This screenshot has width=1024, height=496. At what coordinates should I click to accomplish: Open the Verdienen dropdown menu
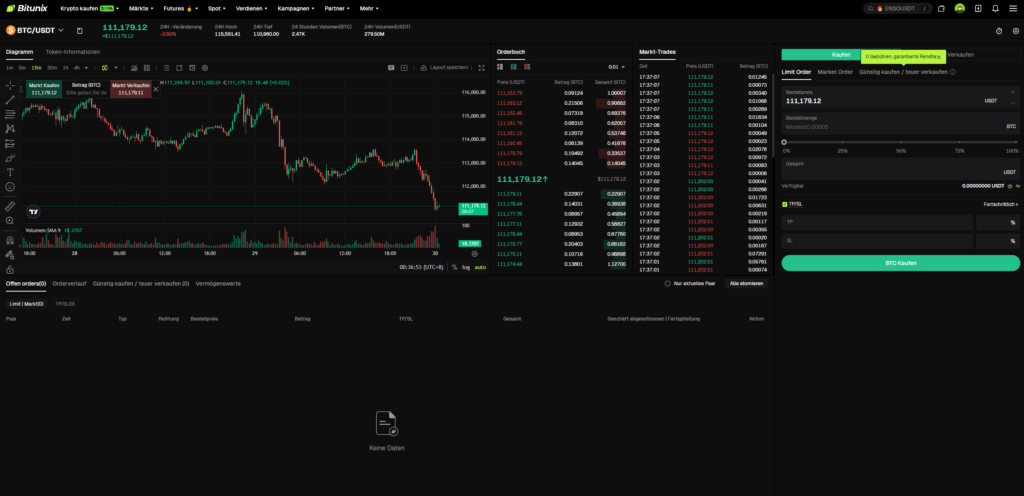click(252, 8)
